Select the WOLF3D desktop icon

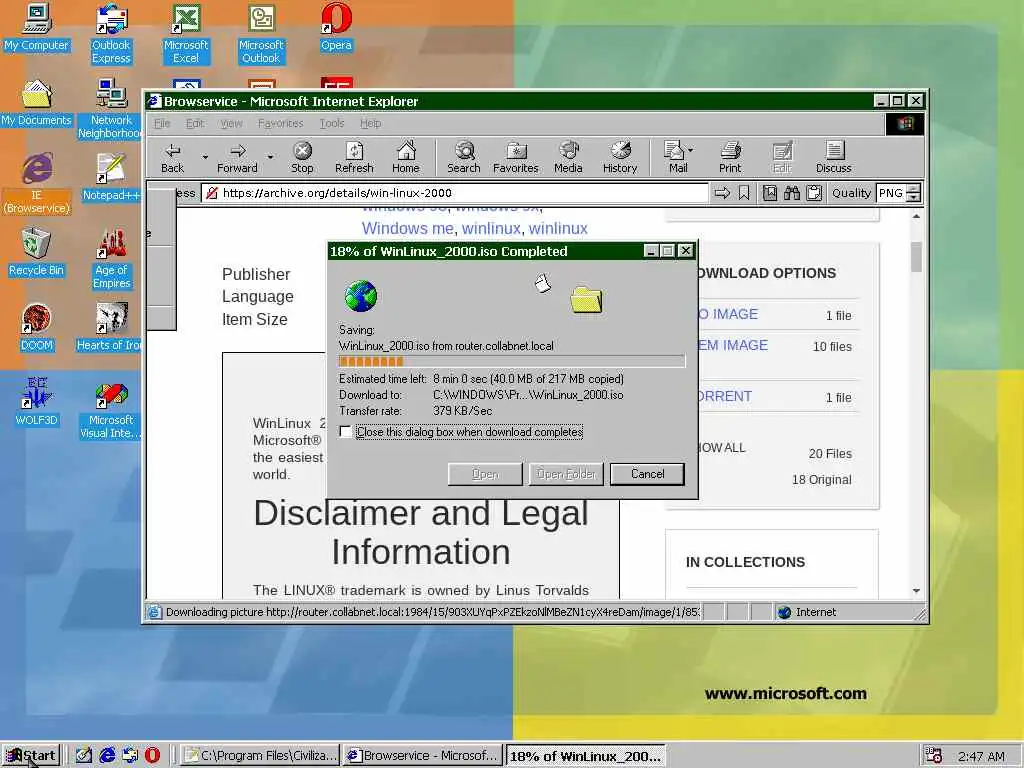click(x=36, y=402)
